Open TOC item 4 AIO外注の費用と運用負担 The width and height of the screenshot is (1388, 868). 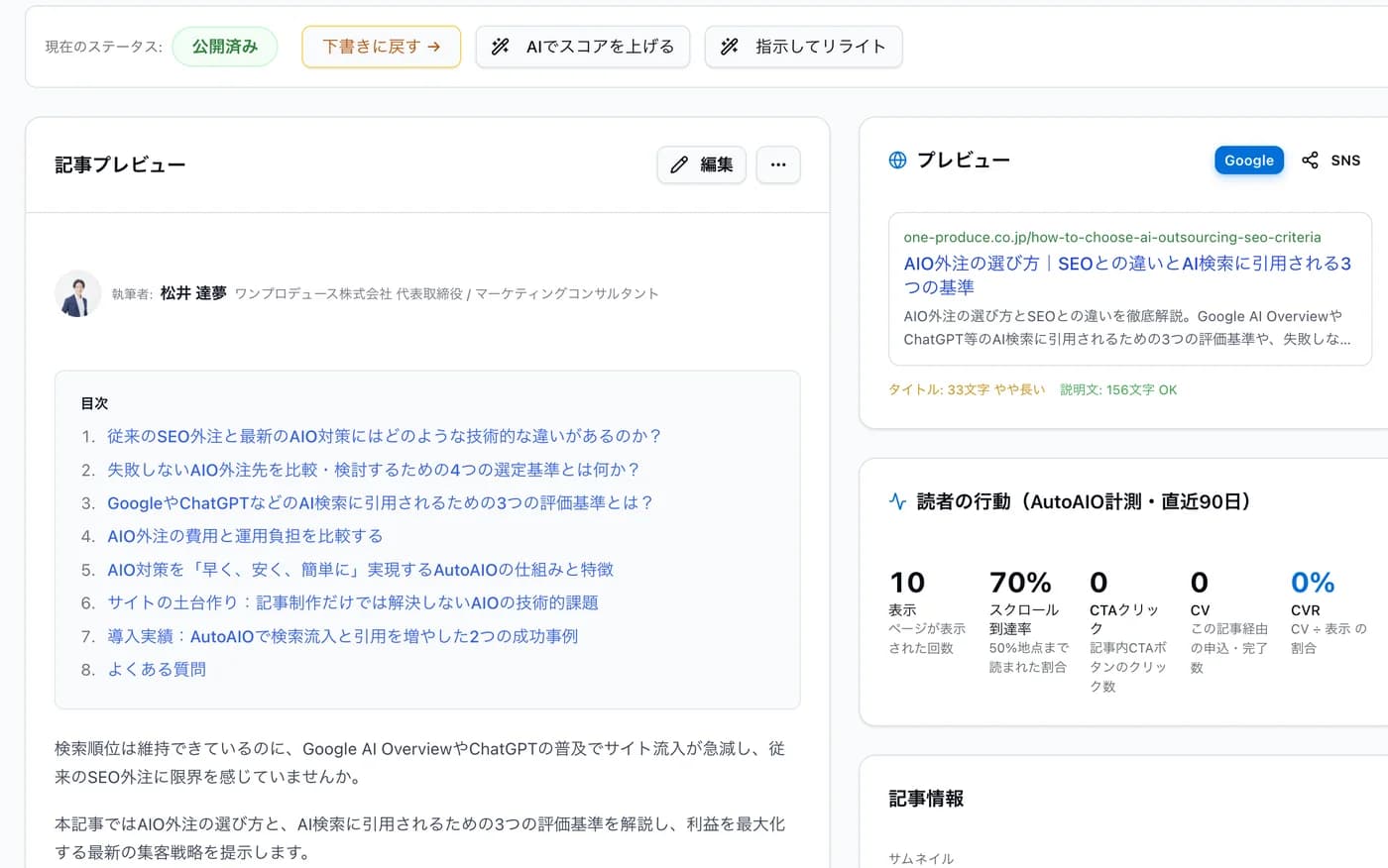pos(245,536)
